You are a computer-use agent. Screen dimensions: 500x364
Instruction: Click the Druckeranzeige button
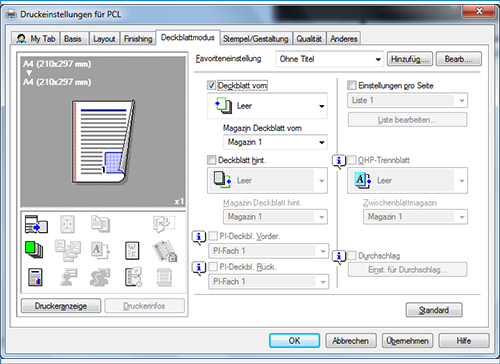[61, 306]
